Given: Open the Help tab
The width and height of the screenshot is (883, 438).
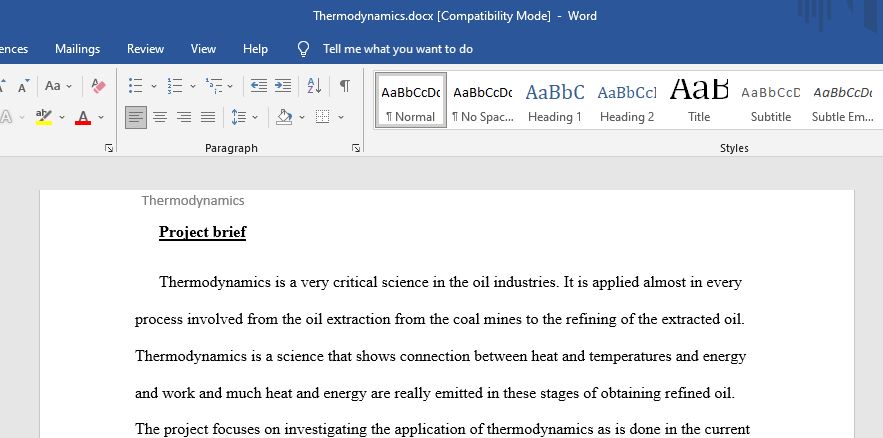Looking at the screenshot, I should click(255, 49).
